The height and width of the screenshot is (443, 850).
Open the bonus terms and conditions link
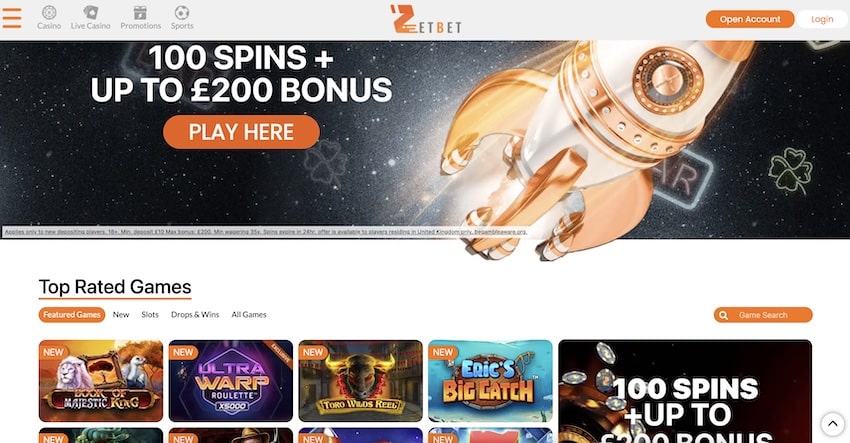(x=266, y=232)
